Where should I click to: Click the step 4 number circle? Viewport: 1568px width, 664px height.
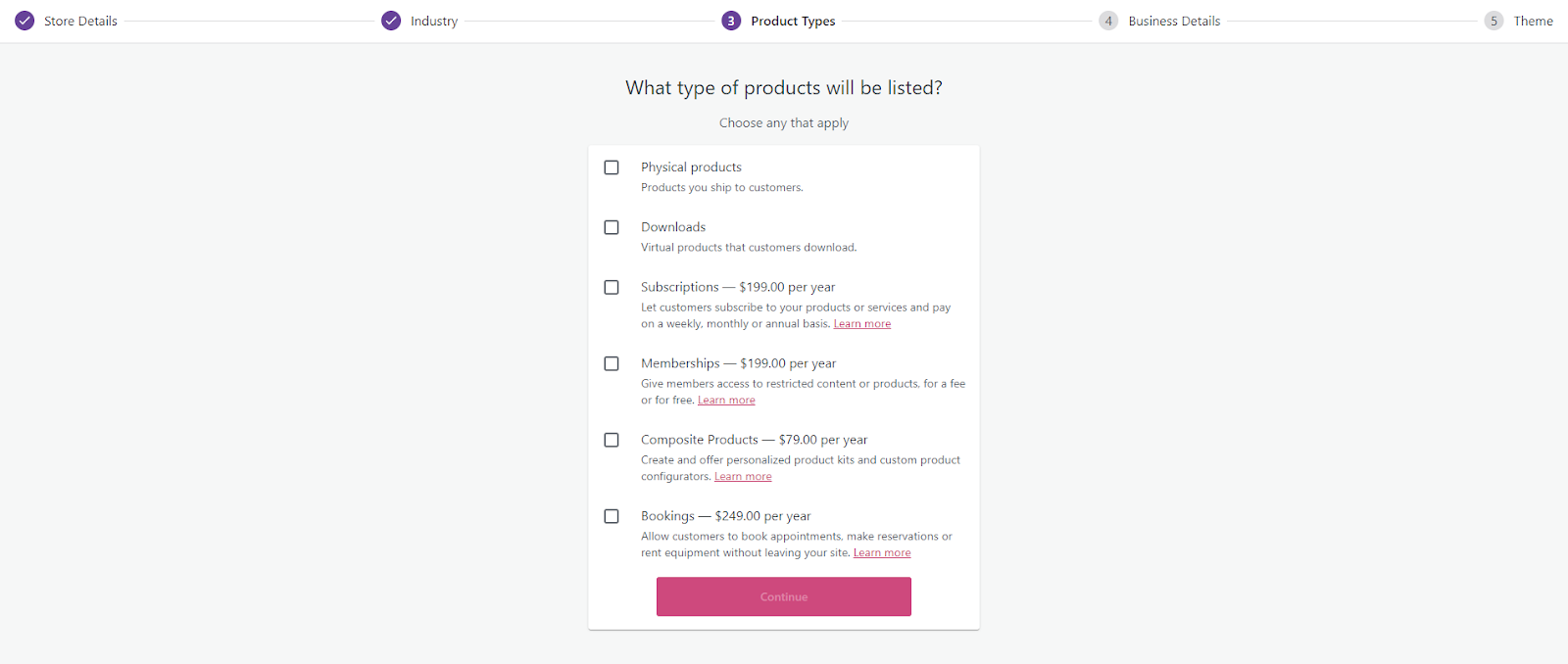click(x=1108, y=21)
